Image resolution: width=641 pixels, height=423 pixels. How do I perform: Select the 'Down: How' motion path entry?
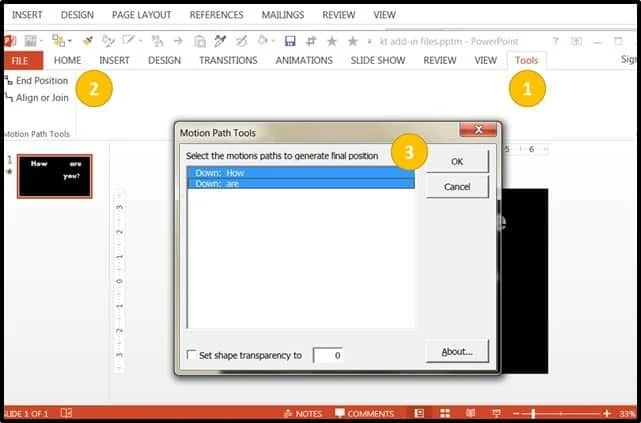[301, 173]
